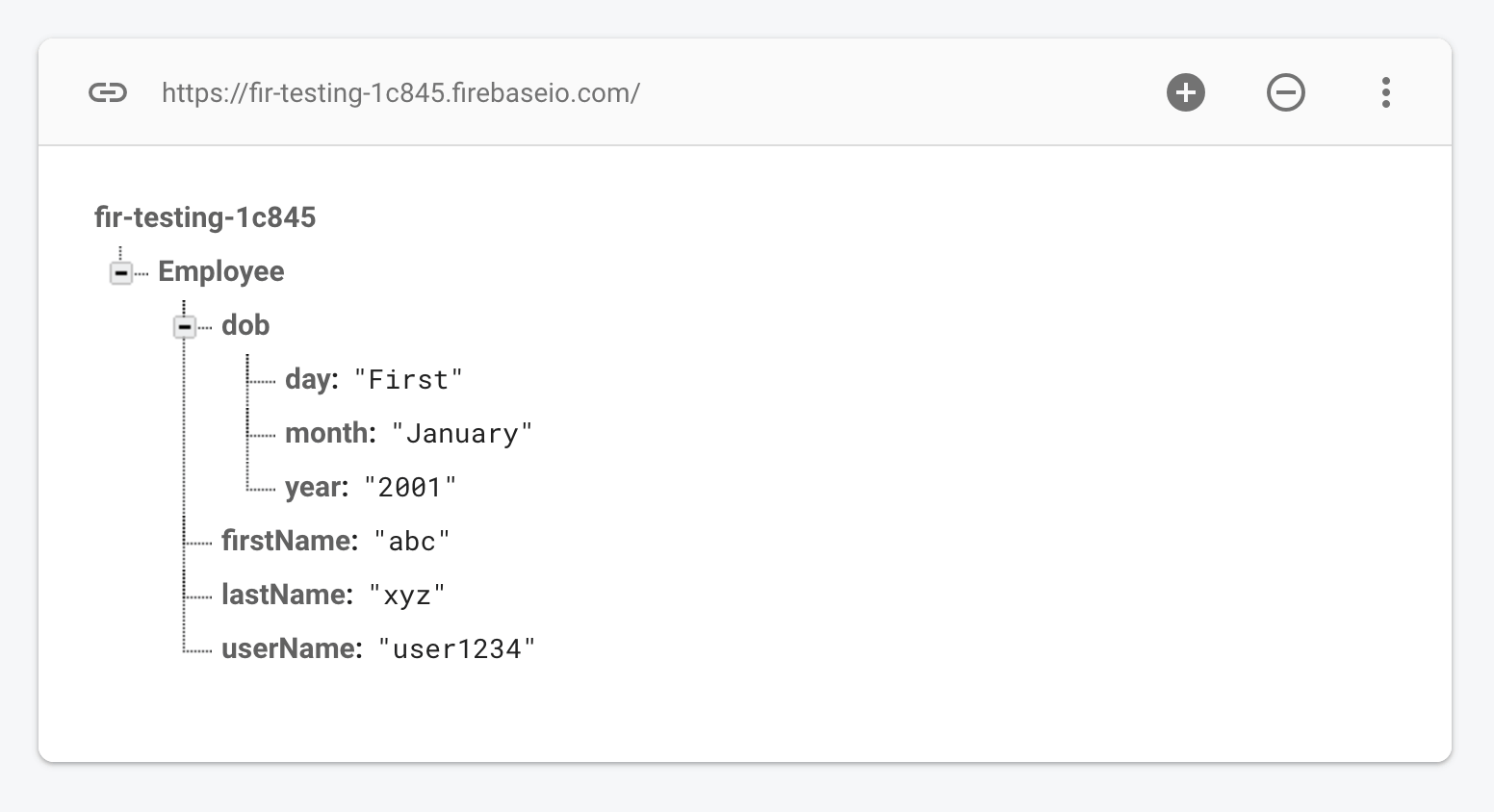Click the fir-testing-1c845 root node

[x=205, y=217]
